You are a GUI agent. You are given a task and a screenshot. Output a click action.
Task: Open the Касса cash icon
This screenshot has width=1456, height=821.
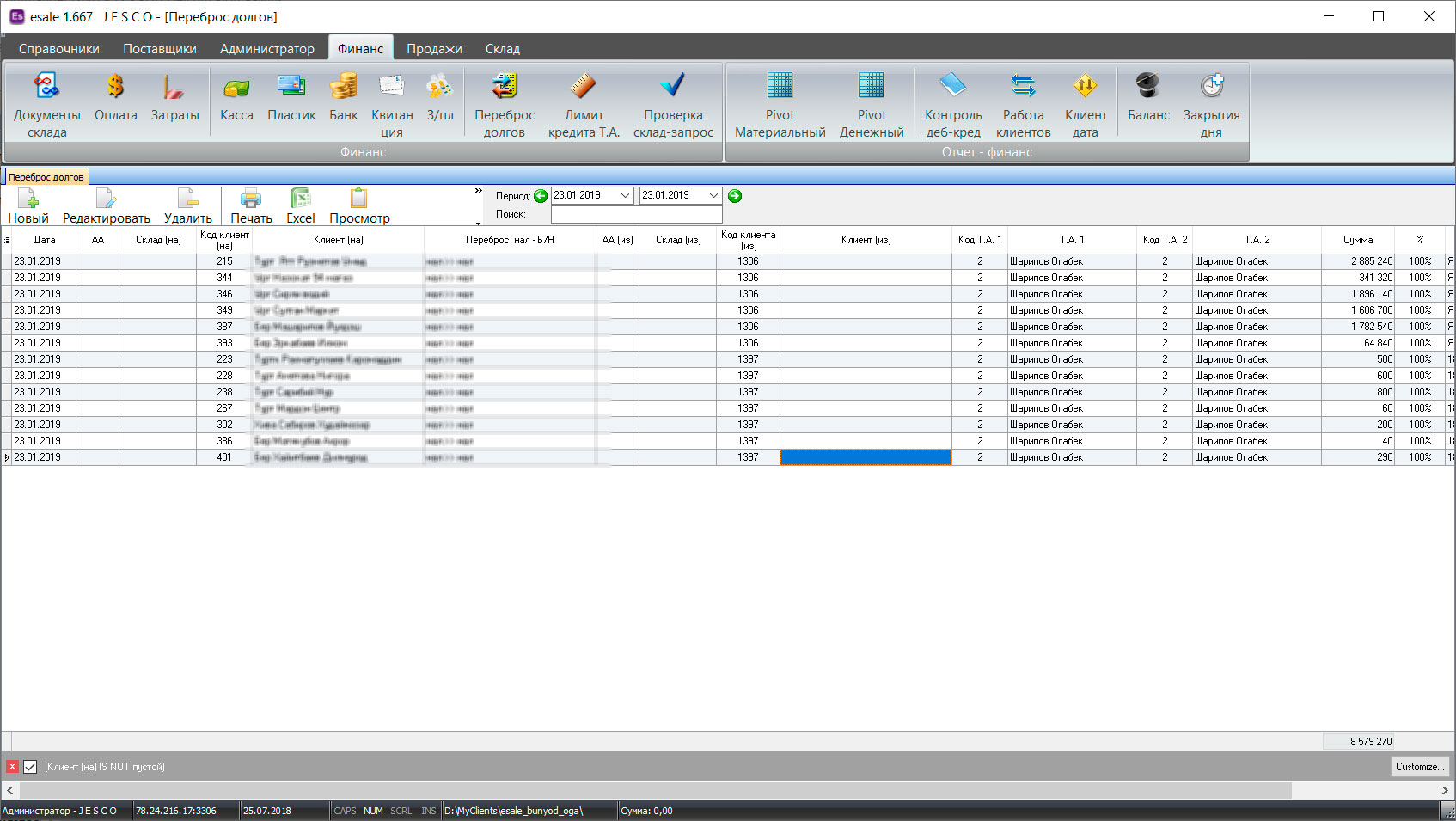click(236, 96)
